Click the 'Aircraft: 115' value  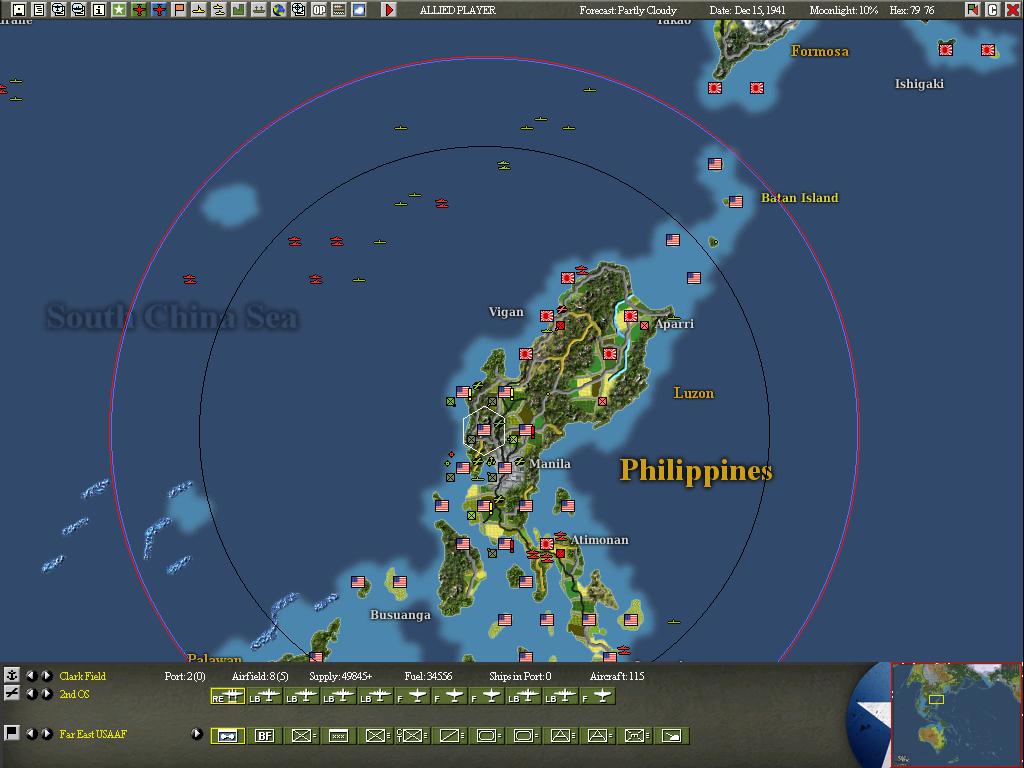point(617,676)
